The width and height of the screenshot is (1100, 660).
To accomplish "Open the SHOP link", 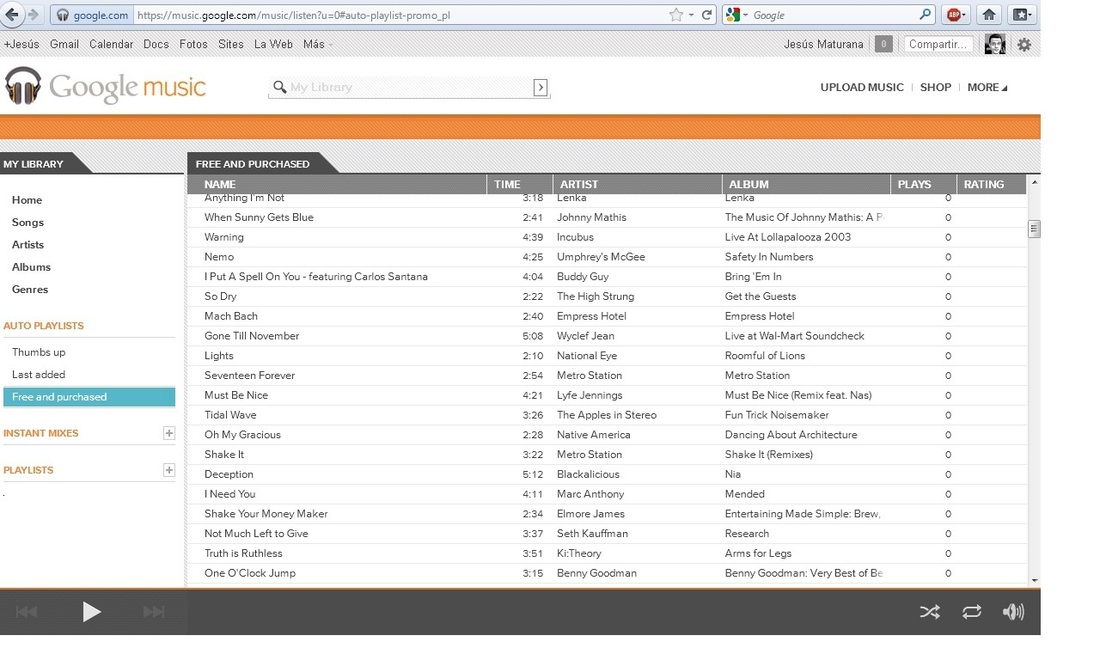I will 935,87.
